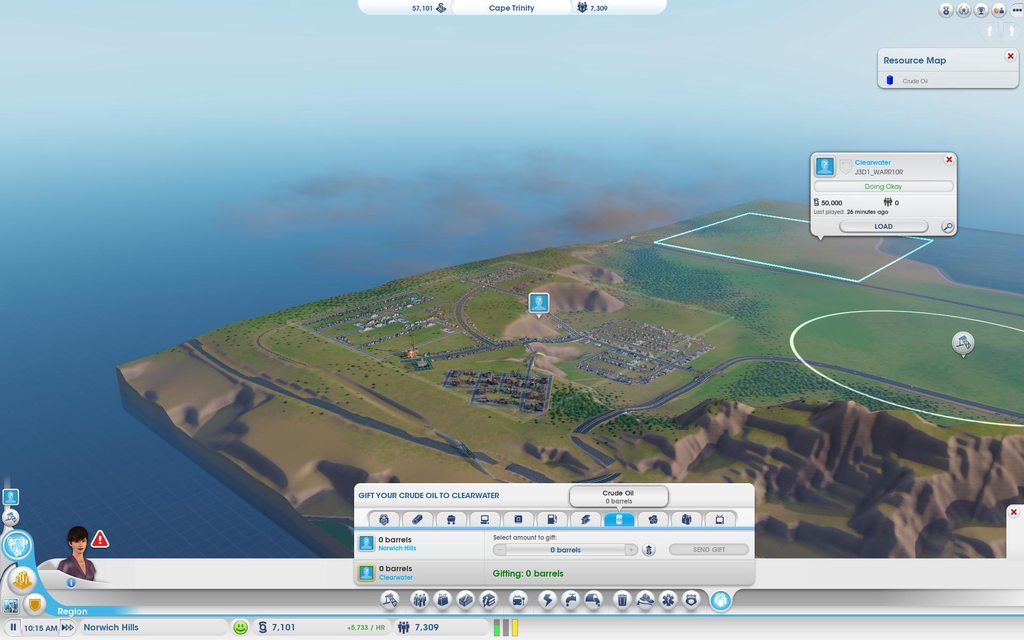
Task: Open the mass transit bus menu
Action: 518,600
